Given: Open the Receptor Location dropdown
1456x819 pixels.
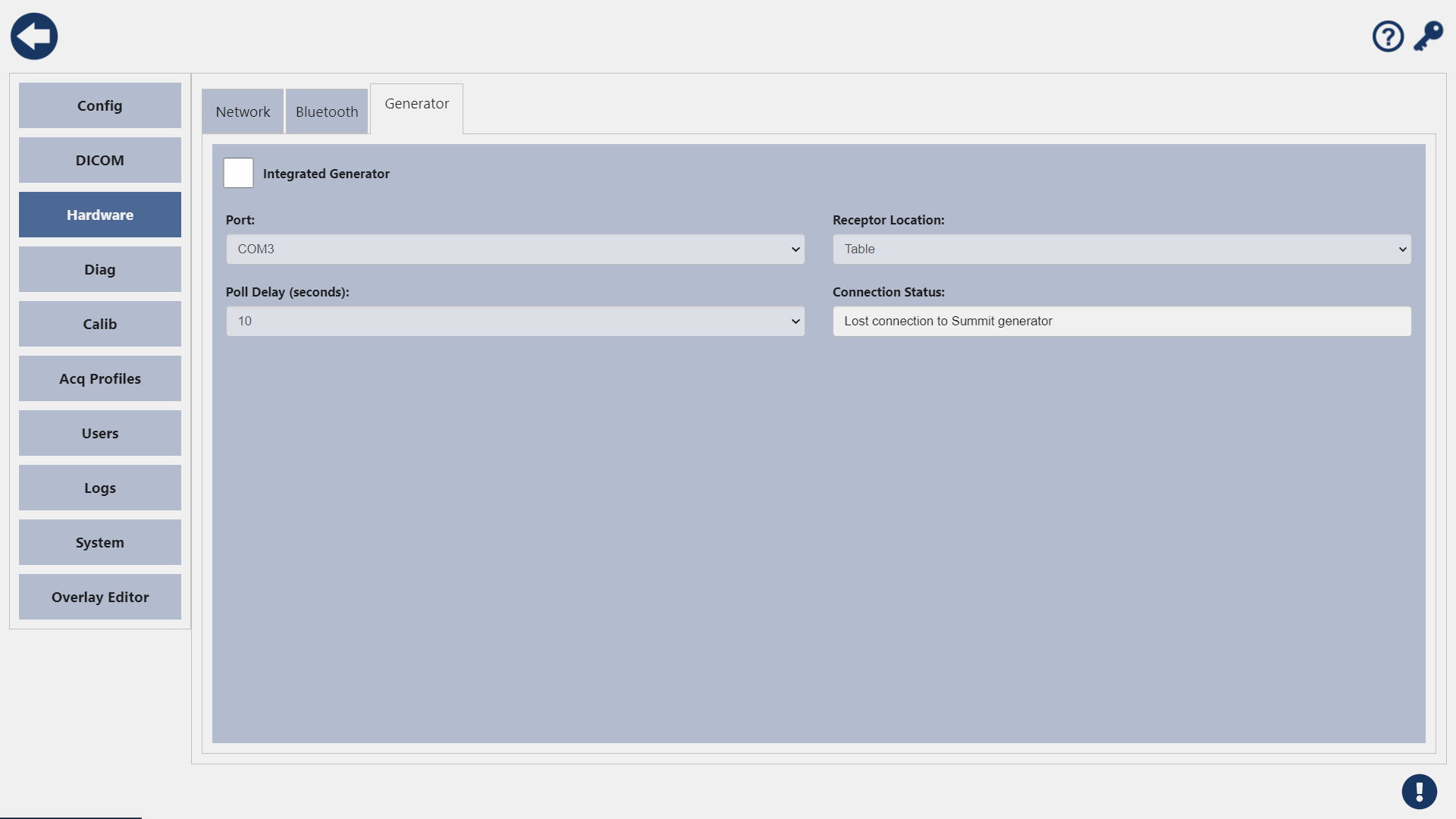Looking at the screenshot, I should coord(1122,249).
